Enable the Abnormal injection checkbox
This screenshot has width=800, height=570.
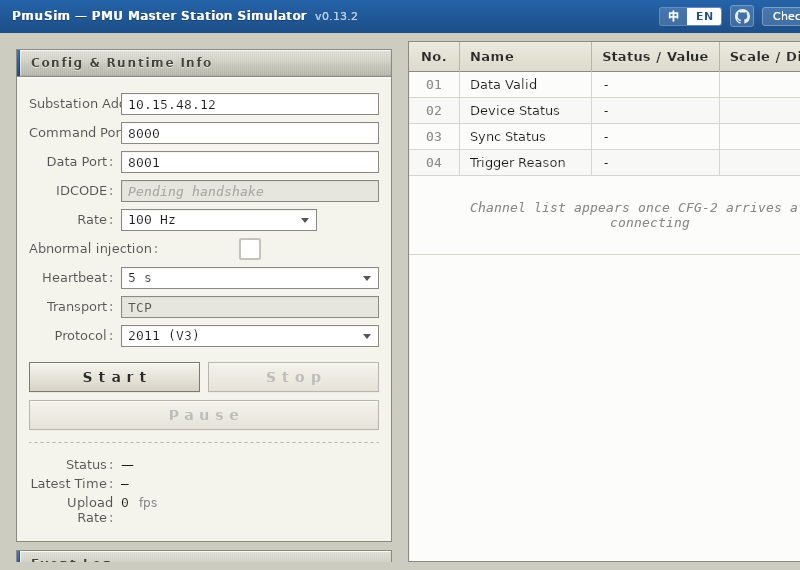pyautogui.click(x=250, y=249)
